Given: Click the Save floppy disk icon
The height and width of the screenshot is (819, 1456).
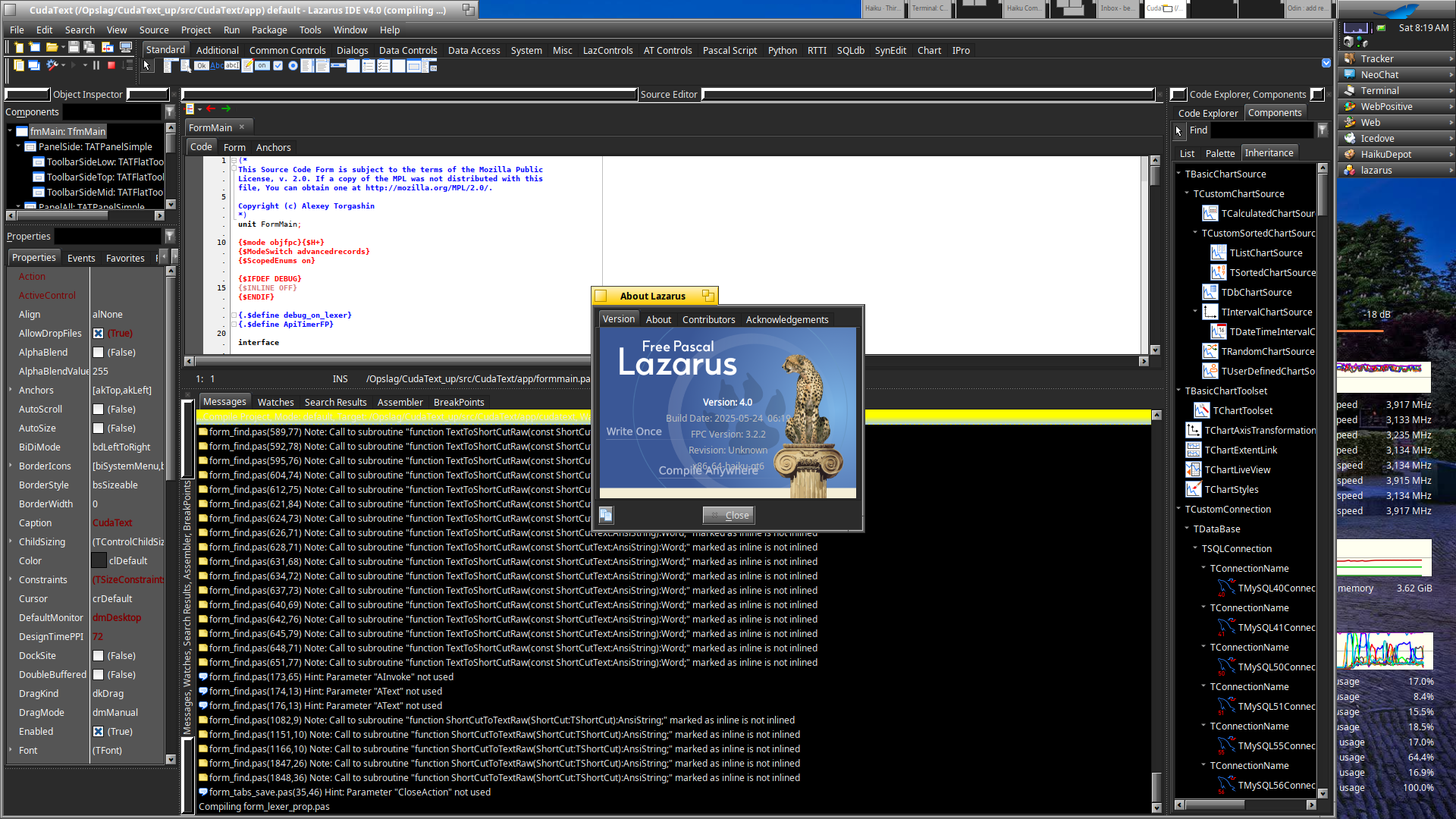Looking at the screenshot, I should coord(74,47).
